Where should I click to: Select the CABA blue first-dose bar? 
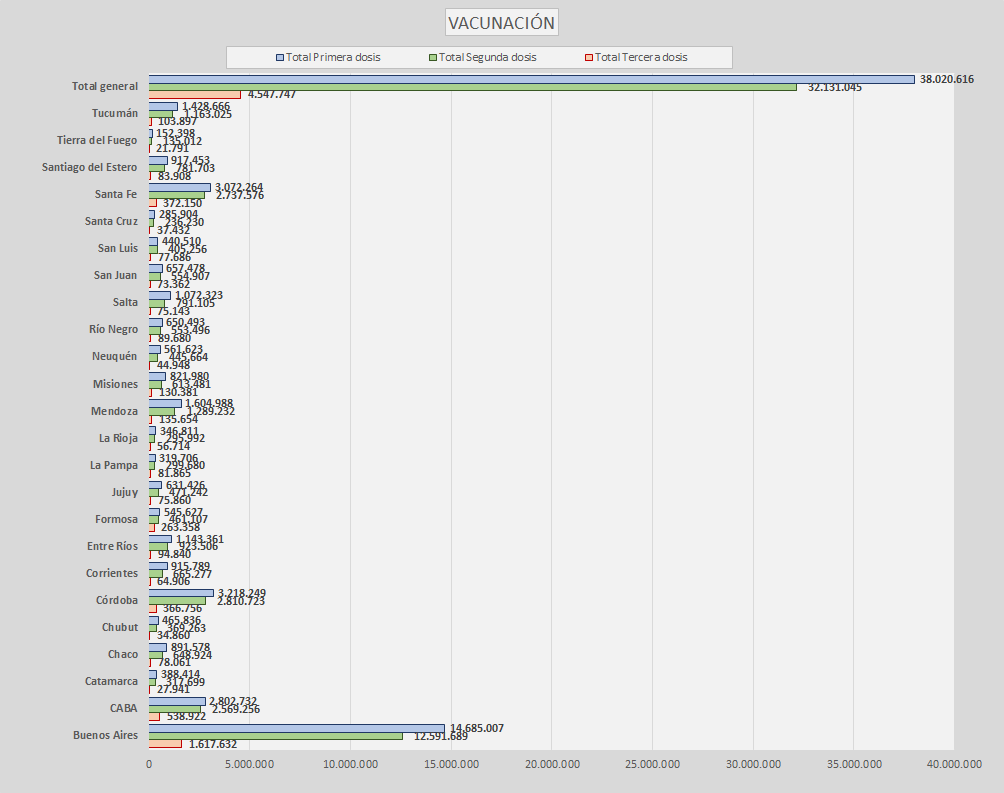(x=177, y=701)
